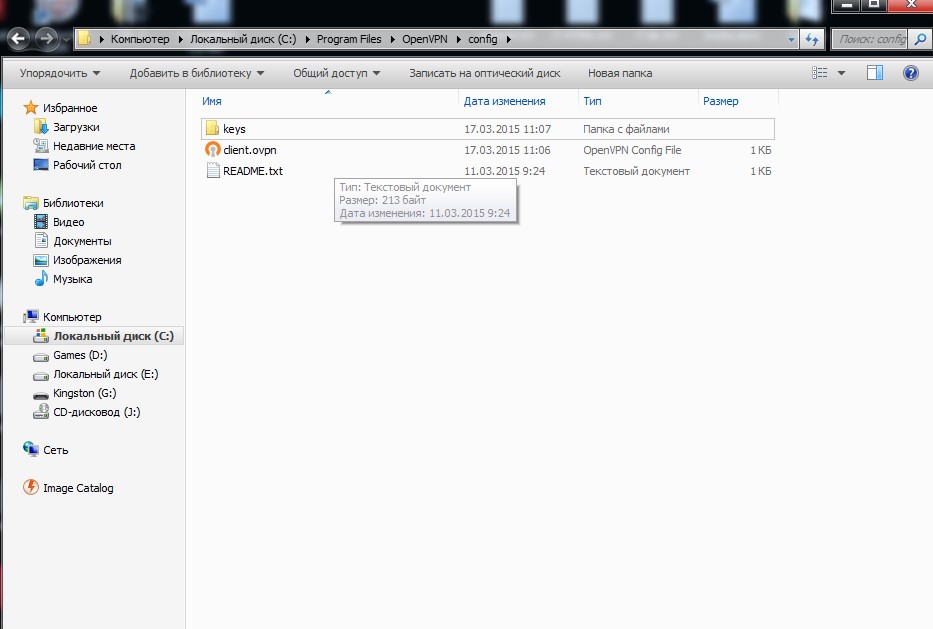
Task: Open Избранное favorites star in sidebar
Action: [31, 108]
